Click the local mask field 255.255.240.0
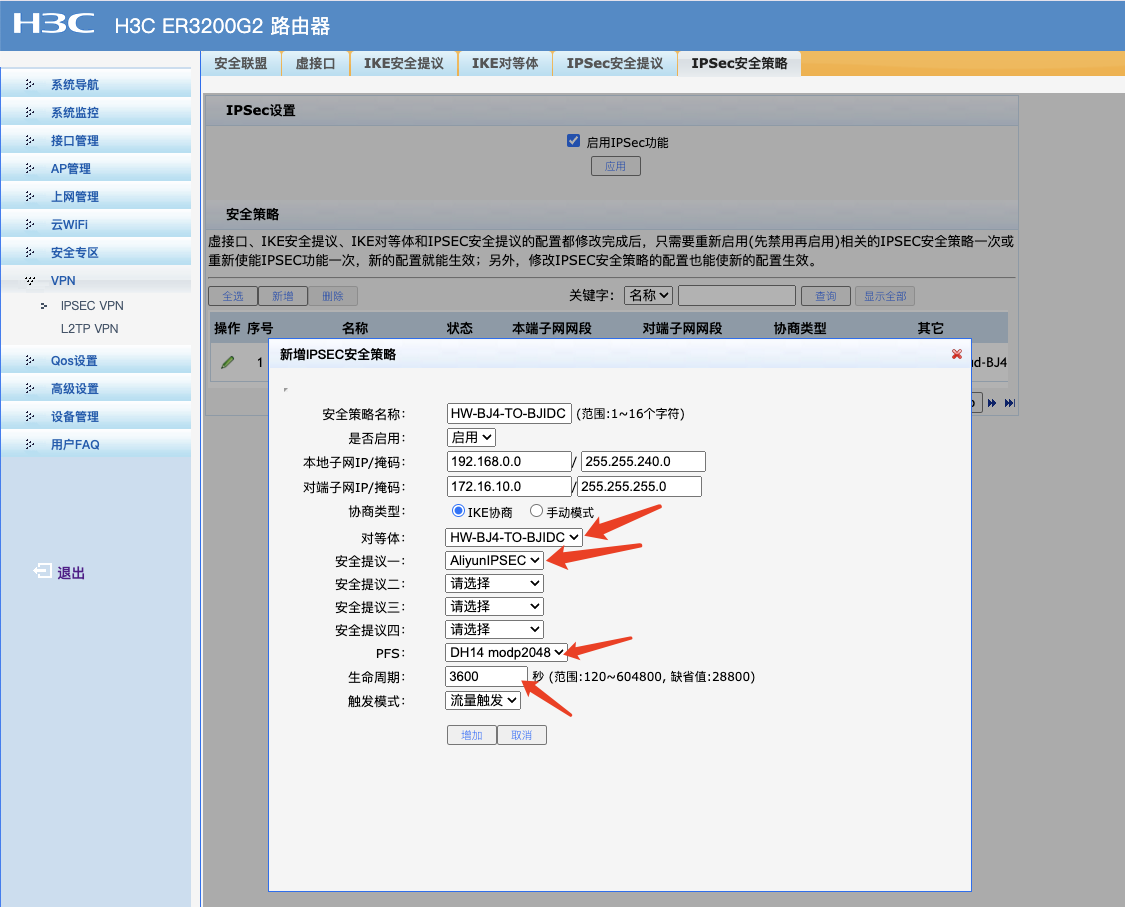The height and width of the screenshot is (907, 1125). pos(643,461)
